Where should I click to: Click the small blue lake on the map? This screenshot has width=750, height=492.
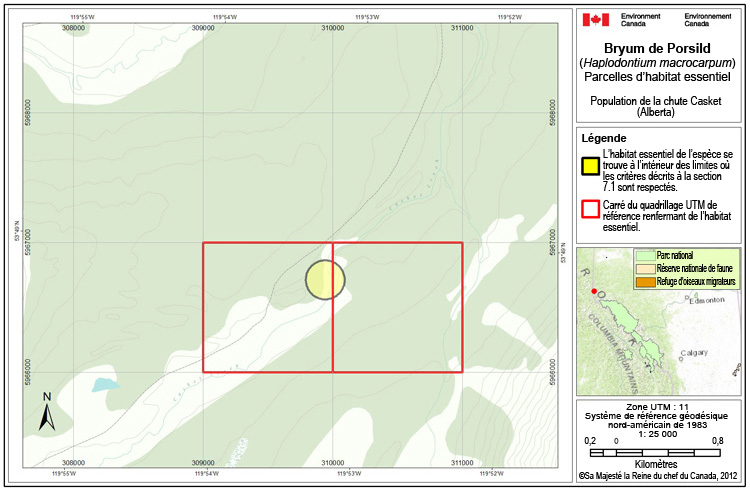pos(102,384)
